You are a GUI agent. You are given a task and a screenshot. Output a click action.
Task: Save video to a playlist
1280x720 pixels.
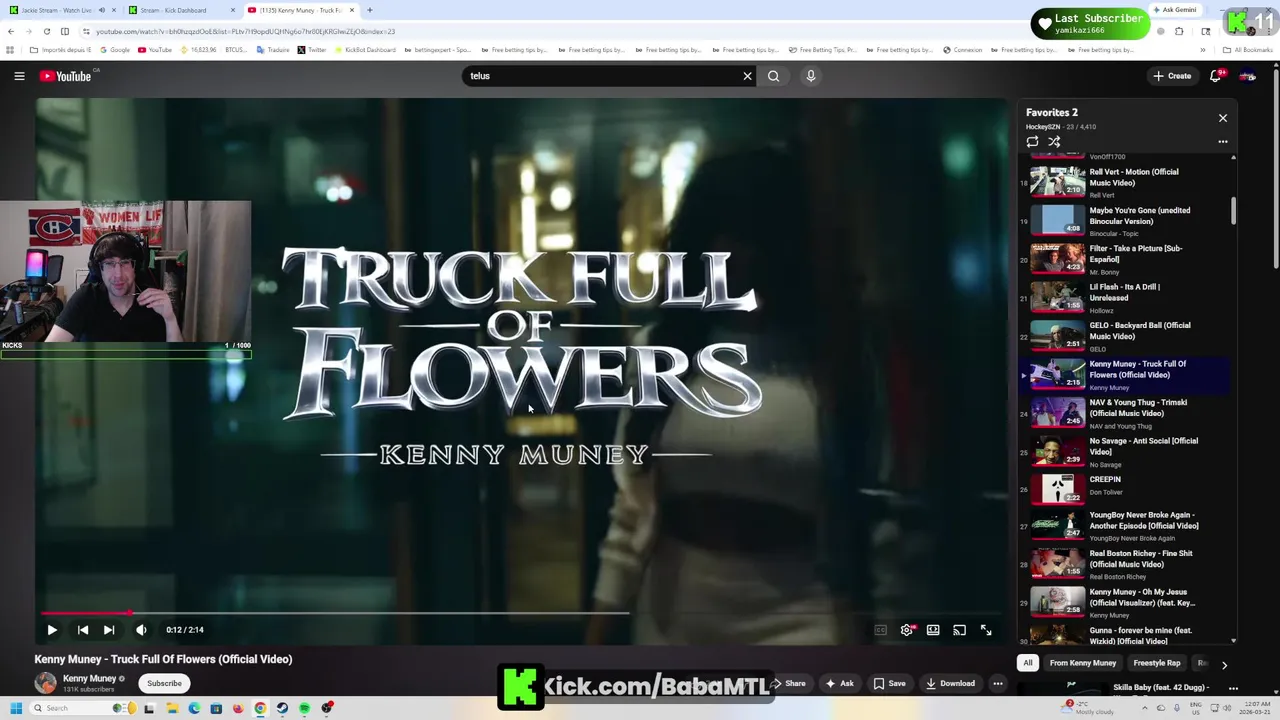(890, 684)
